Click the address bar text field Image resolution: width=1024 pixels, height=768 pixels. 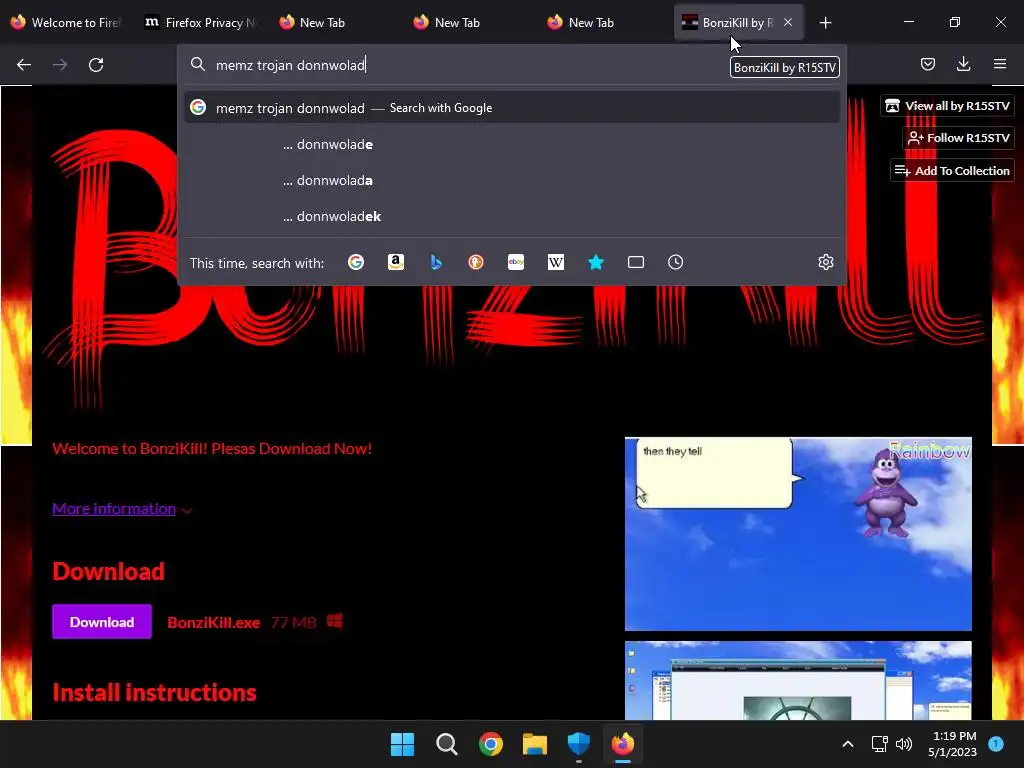(457, 65)
